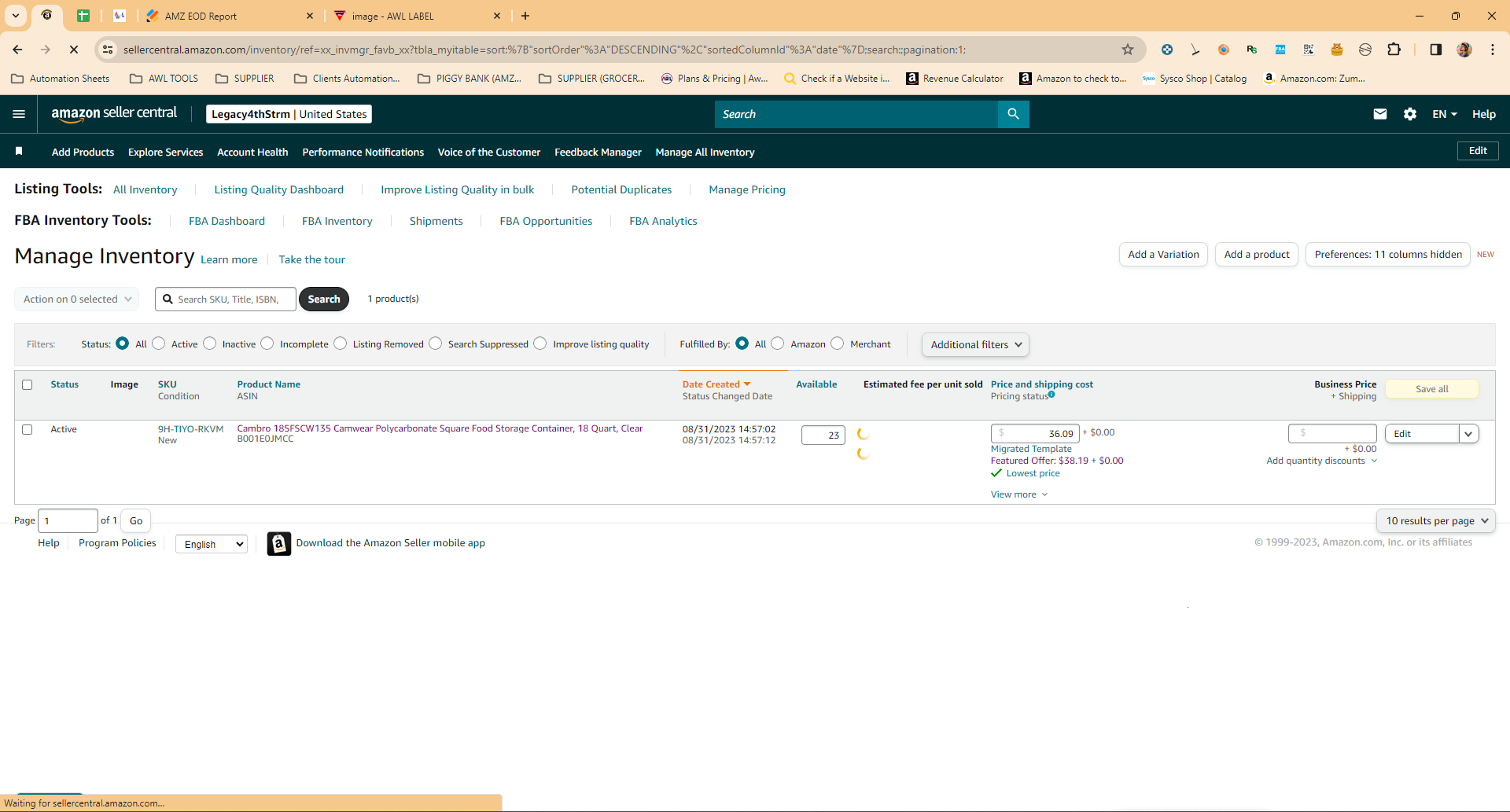Select the Improve listing quality radio button

[540, 344]
